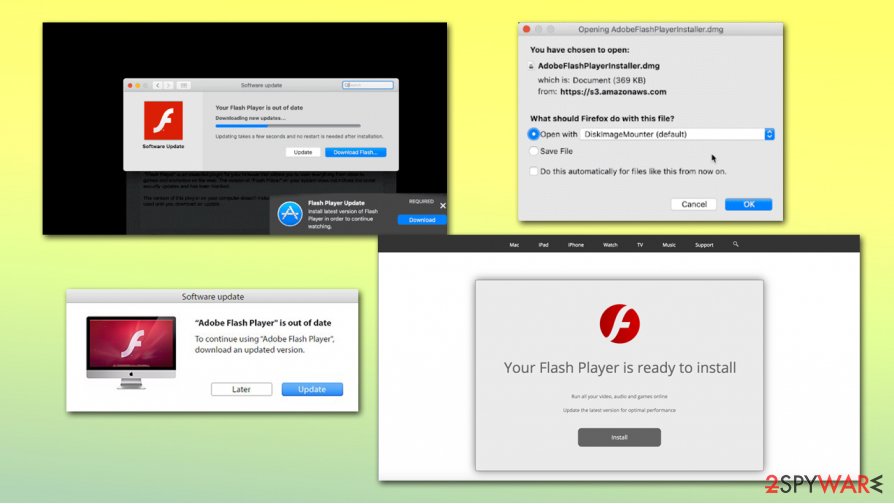Image resolution: width=894 pixels, height=504 pixels.
Task: Click the Download Flash... button
Action: tap(356, 152)
